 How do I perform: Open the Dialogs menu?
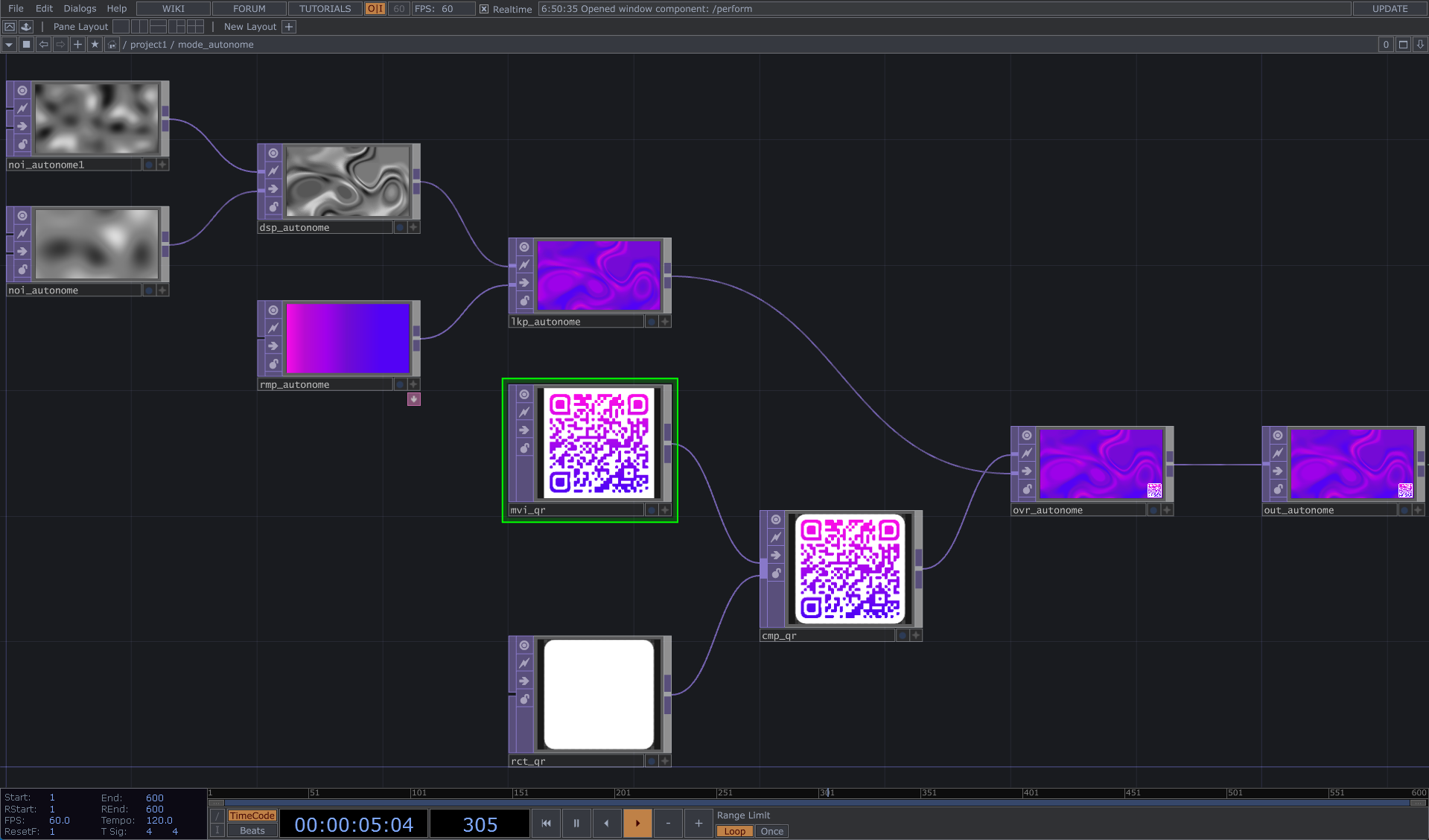[80, 9]
